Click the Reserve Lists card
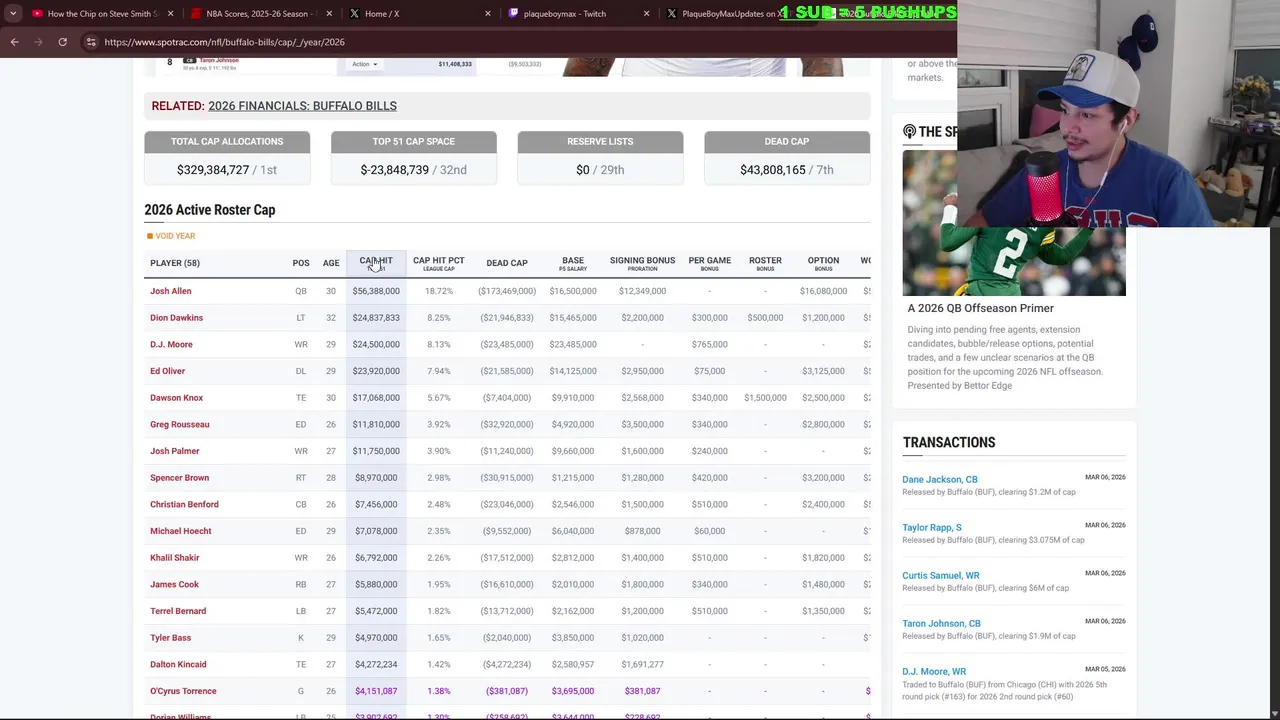Screen dimensions: 1280x720 (x=600, y=158)
